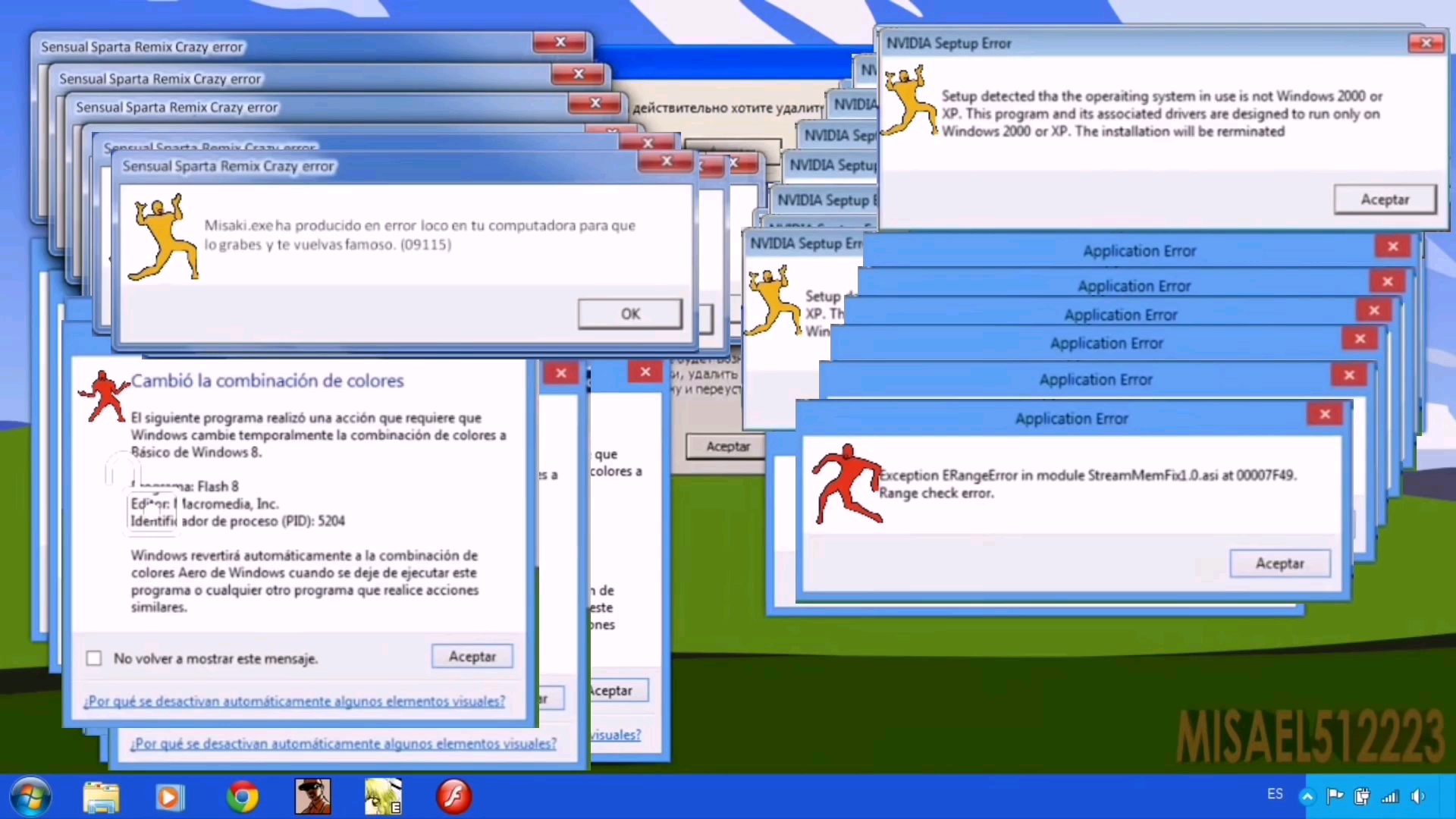Click the power plug battery tray icon

point(1362,796)
